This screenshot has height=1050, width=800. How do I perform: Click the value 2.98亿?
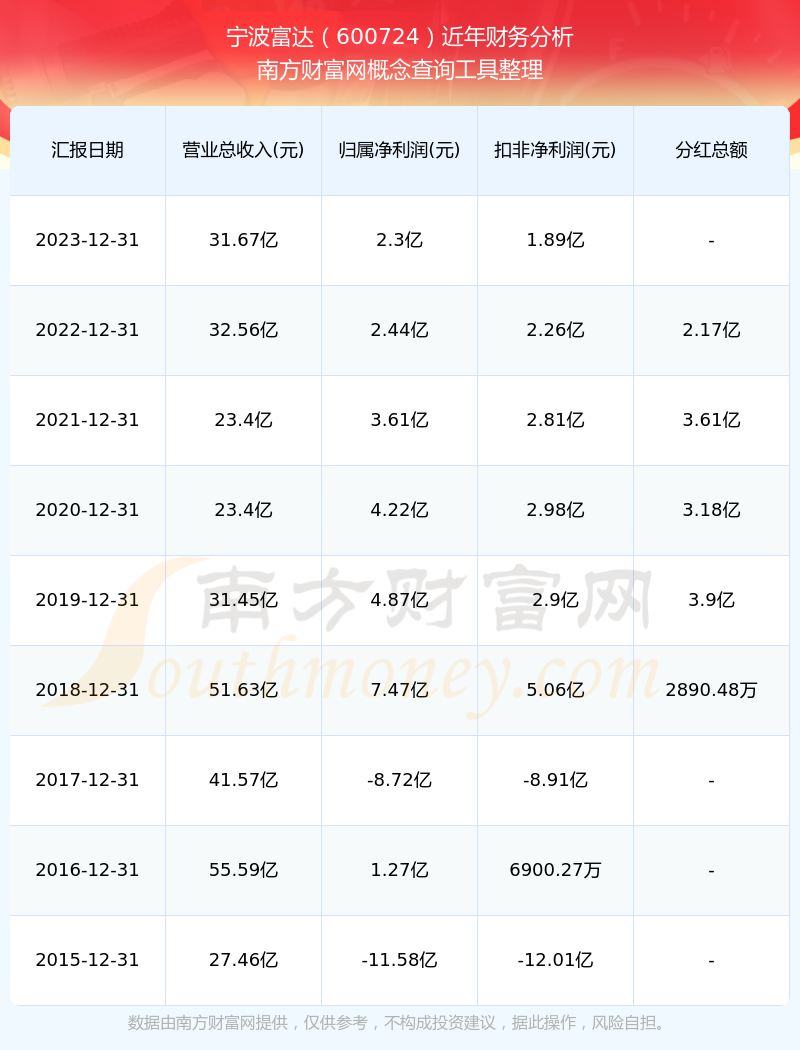coord(556,510)
